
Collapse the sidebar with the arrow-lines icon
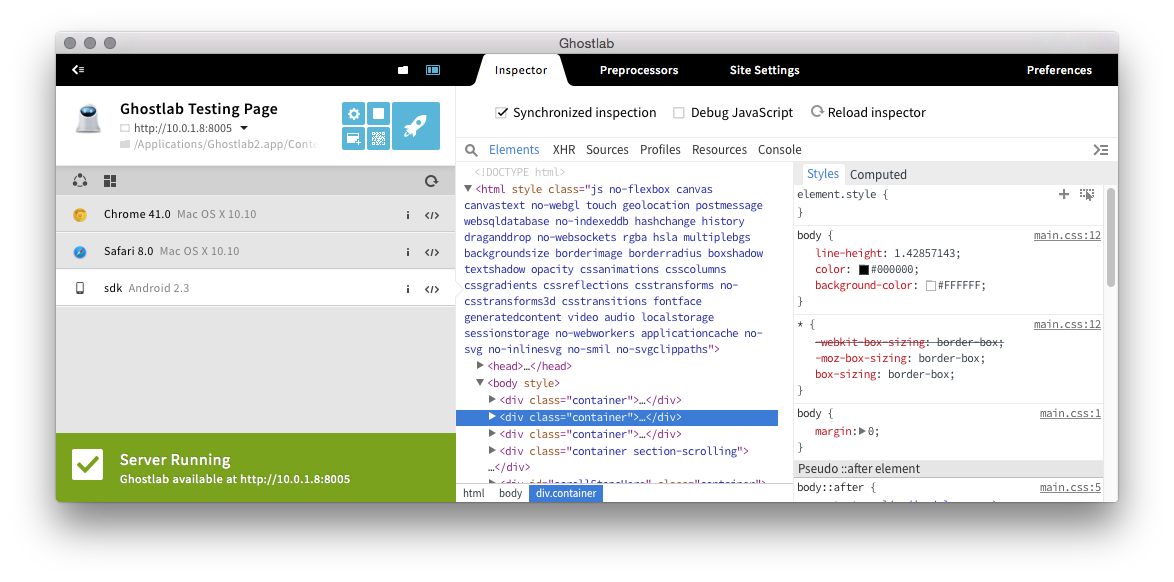(78, 70)
